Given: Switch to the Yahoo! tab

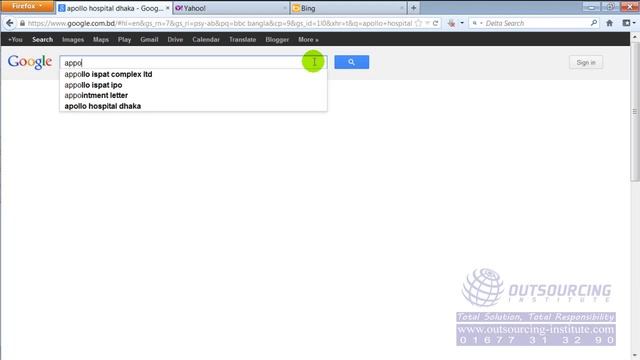Looking at the screenshot, I should click(x=231, y=8).
